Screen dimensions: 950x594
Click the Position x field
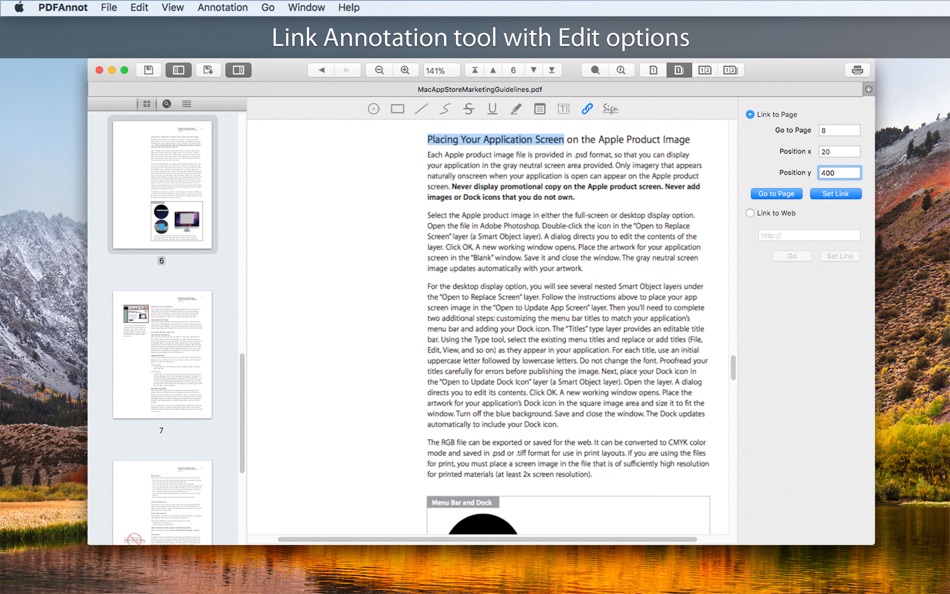[x=839, y=152]
